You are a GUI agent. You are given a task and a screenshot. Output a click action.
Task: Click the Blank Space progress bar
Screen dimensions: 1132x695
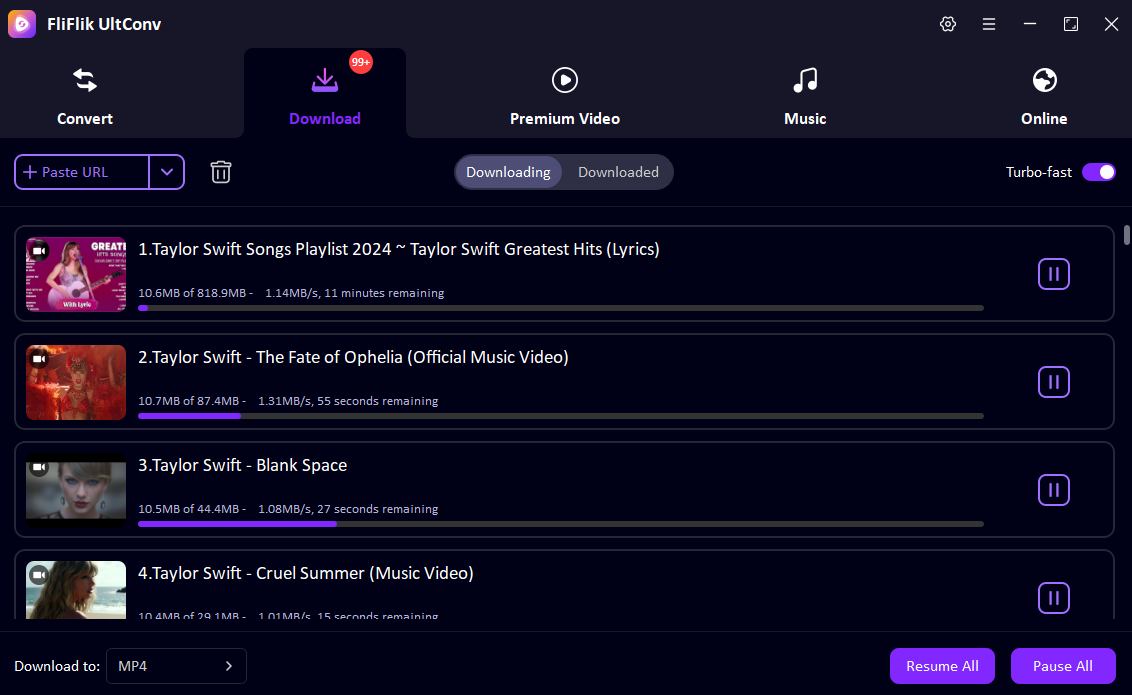click(x=561, y=524)
